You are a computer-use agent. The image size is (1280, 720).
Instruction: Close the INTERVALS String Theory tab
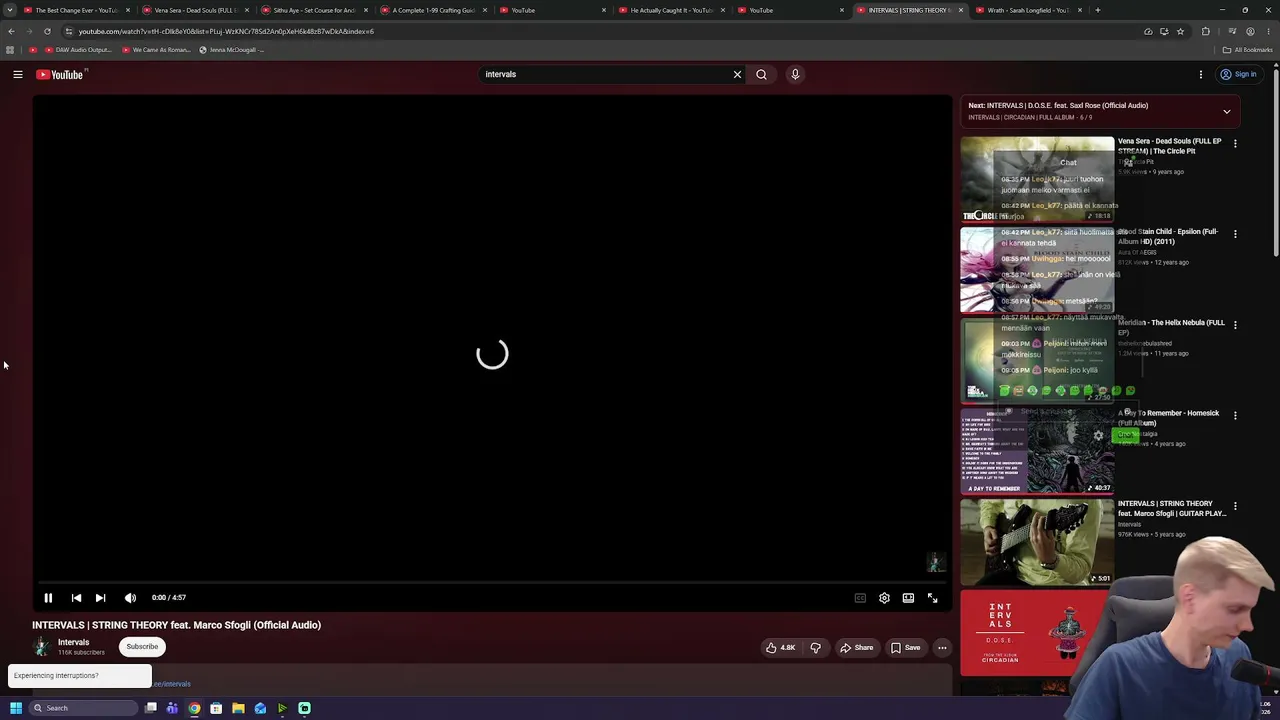[961, 10]
